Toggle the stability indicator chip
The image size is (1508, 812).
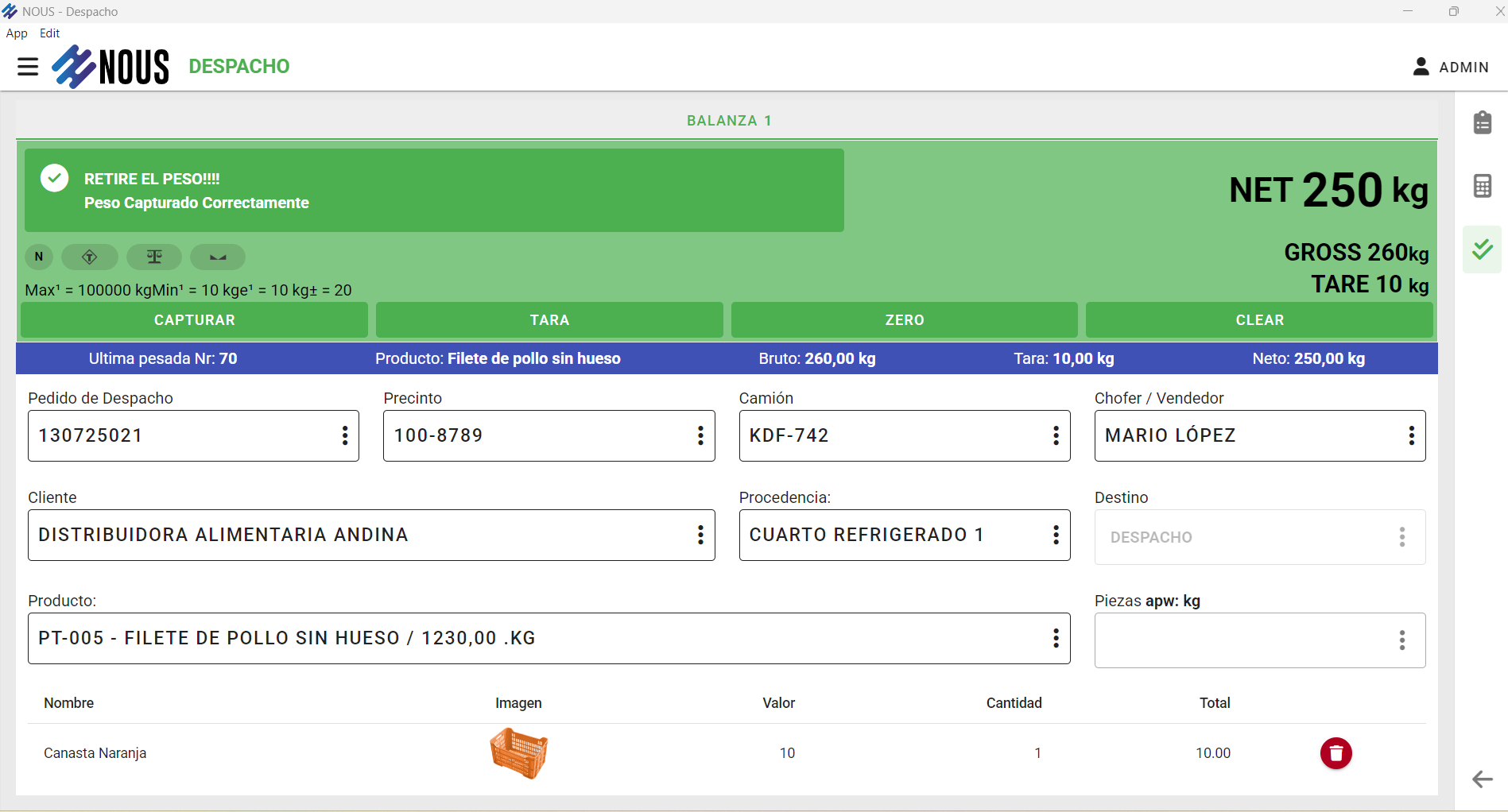(218, 257)
